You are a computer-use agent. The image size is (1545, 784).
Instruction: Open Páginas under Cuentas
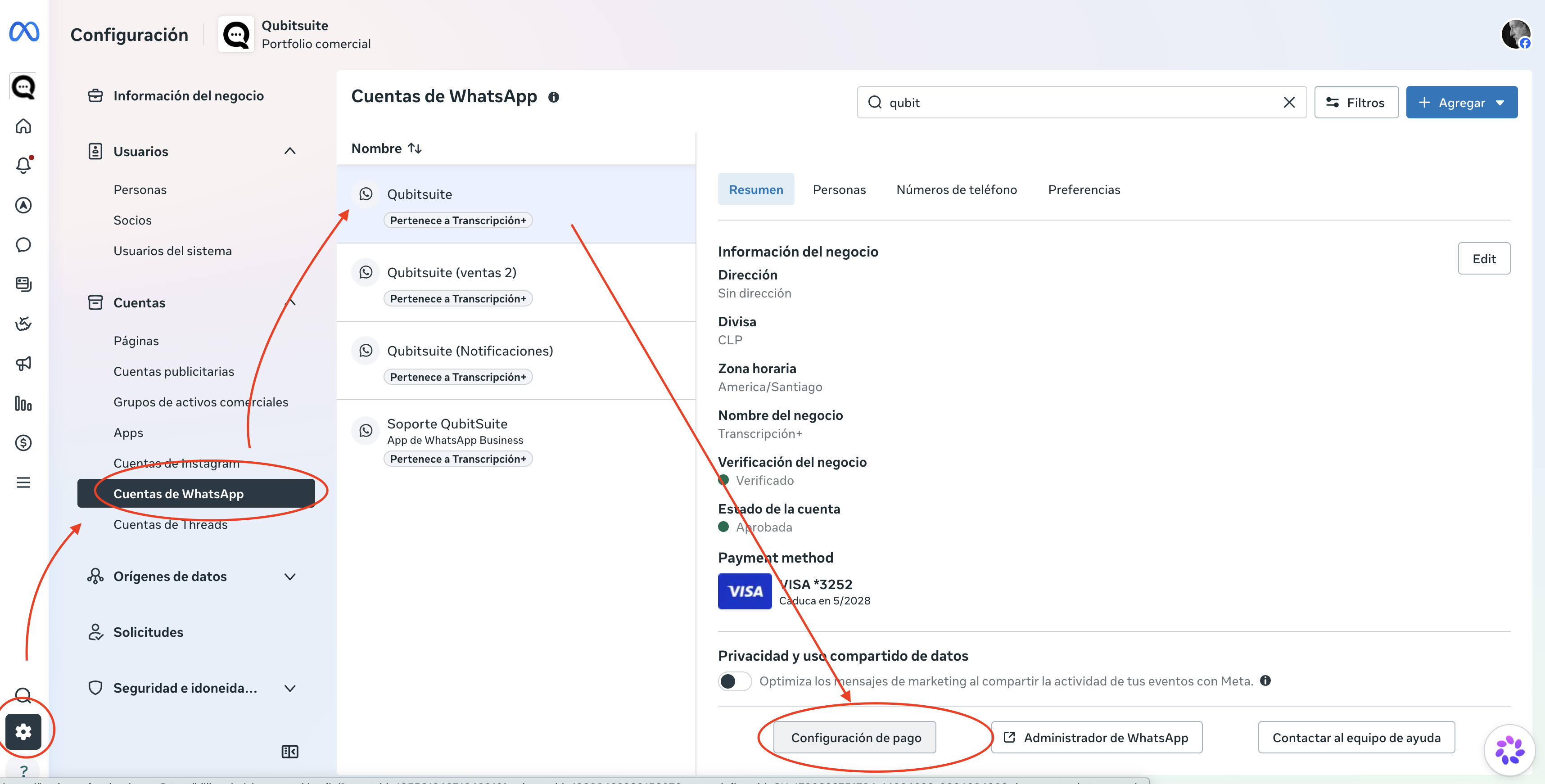136,340
